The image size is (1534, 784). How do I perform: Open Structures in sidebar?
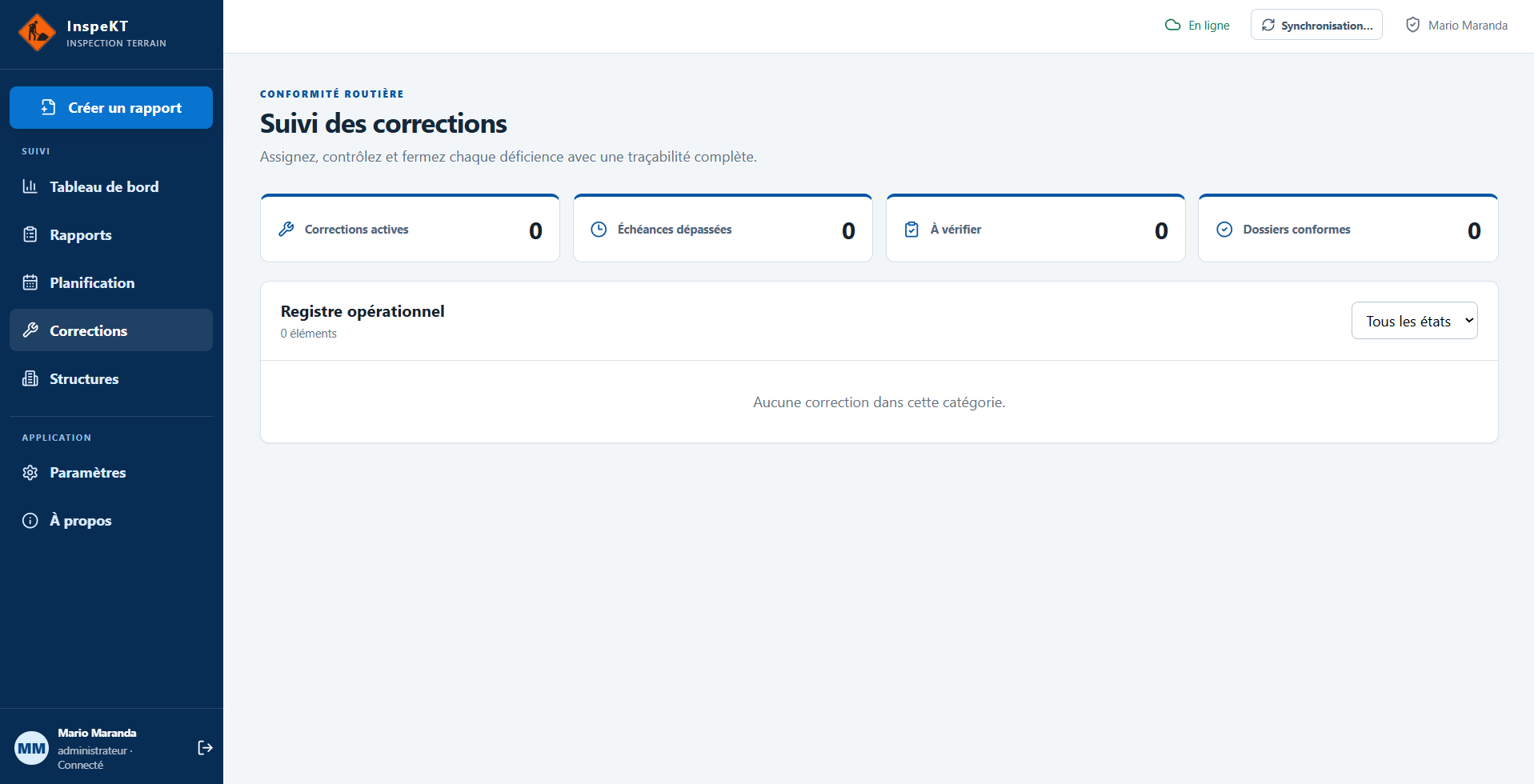pyautogui.click(x=111, y=378)
